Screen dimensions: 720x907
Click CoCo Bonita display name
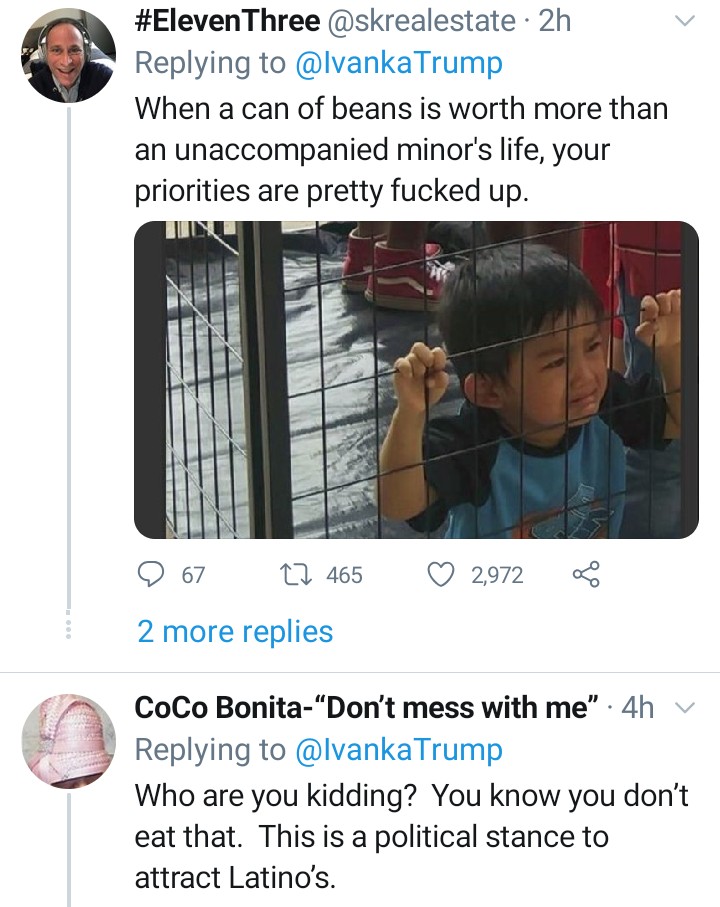(x=366, y=708)
